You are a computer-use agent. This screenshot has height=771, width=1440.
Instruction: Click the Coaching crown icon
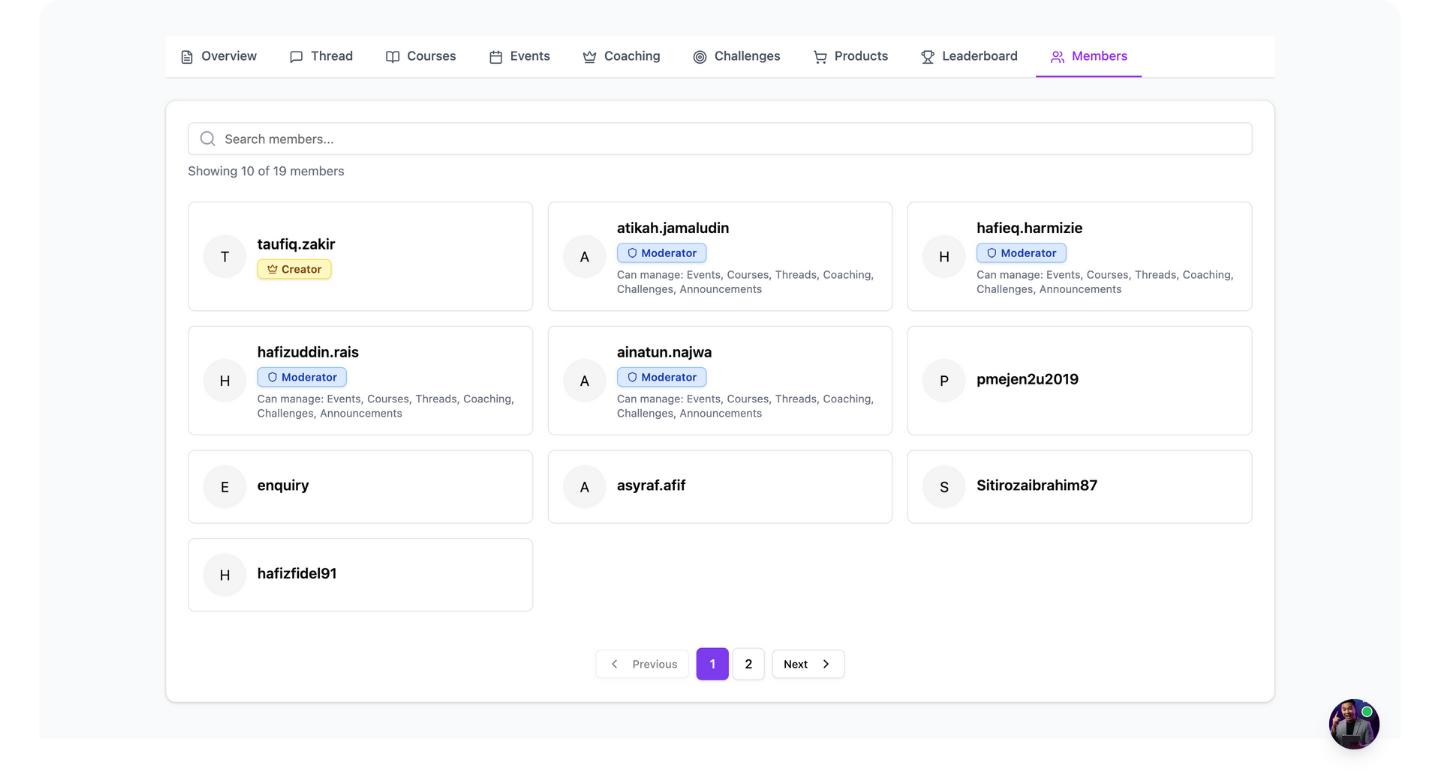[590, 57]
